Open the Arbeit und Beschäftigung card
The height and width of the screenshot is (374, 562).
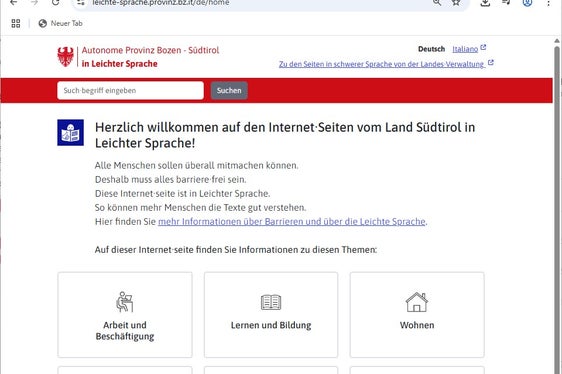[125, 314]
